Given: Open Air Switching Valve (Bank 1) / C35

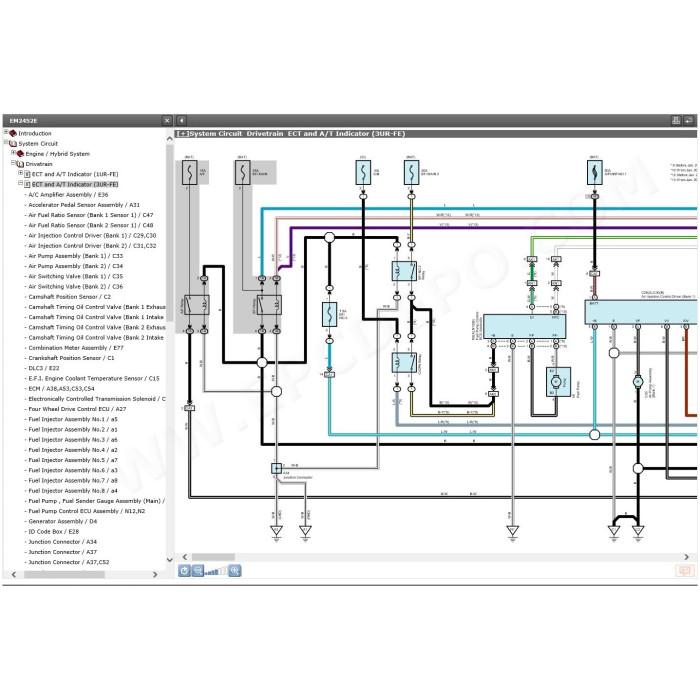Looking at the screenshot, I should [x=75, y=276].
